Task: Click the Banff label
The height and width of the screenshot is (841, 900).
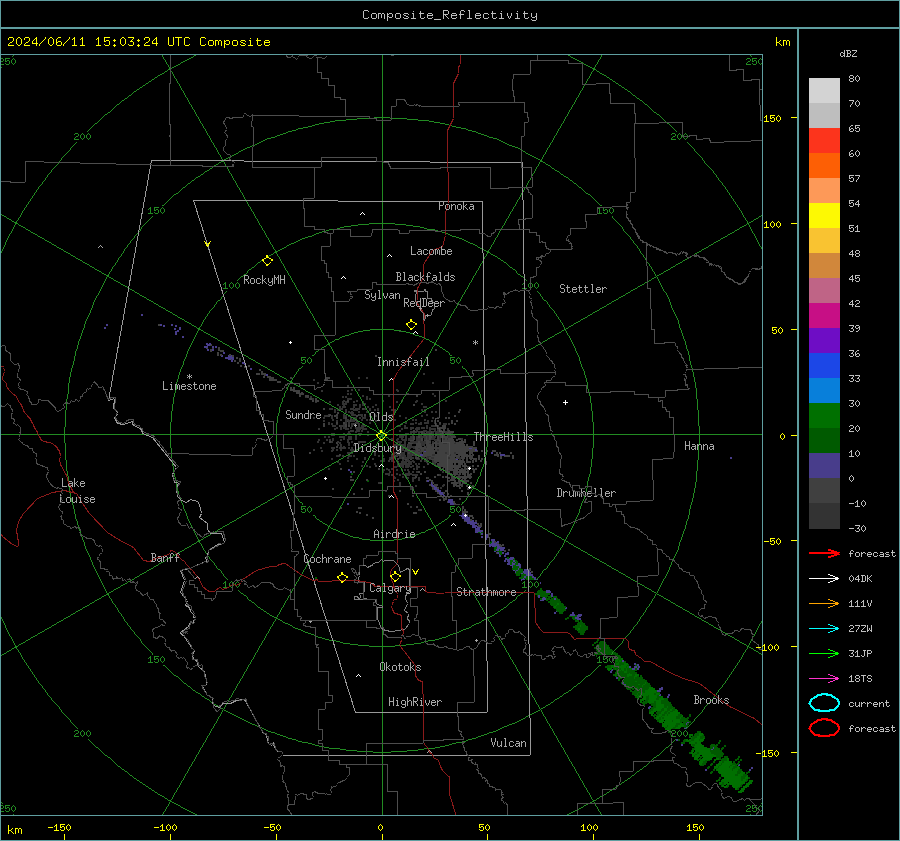Action: click(165, 557)
